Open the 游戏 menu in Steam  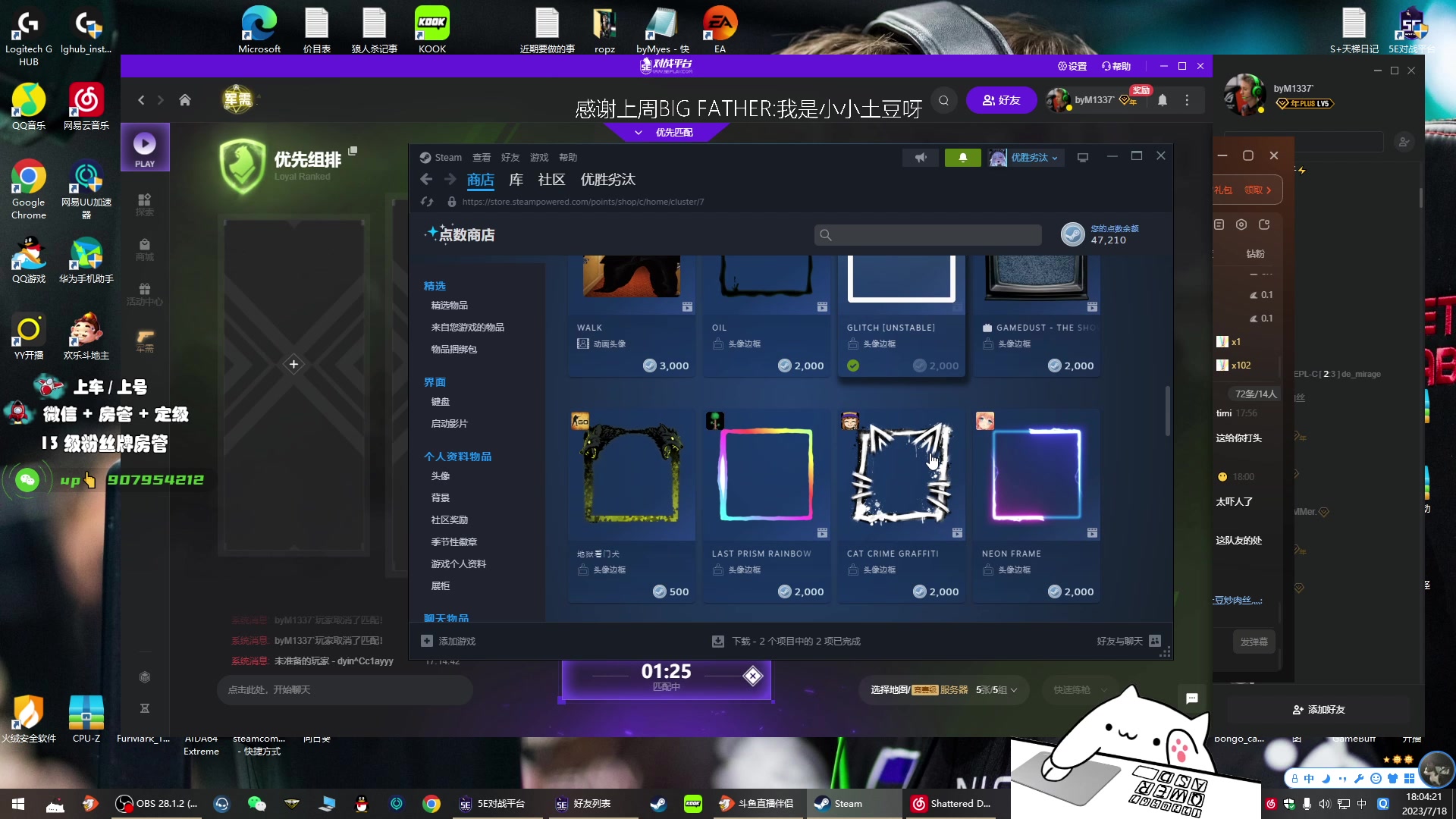(x=539, y=158)
